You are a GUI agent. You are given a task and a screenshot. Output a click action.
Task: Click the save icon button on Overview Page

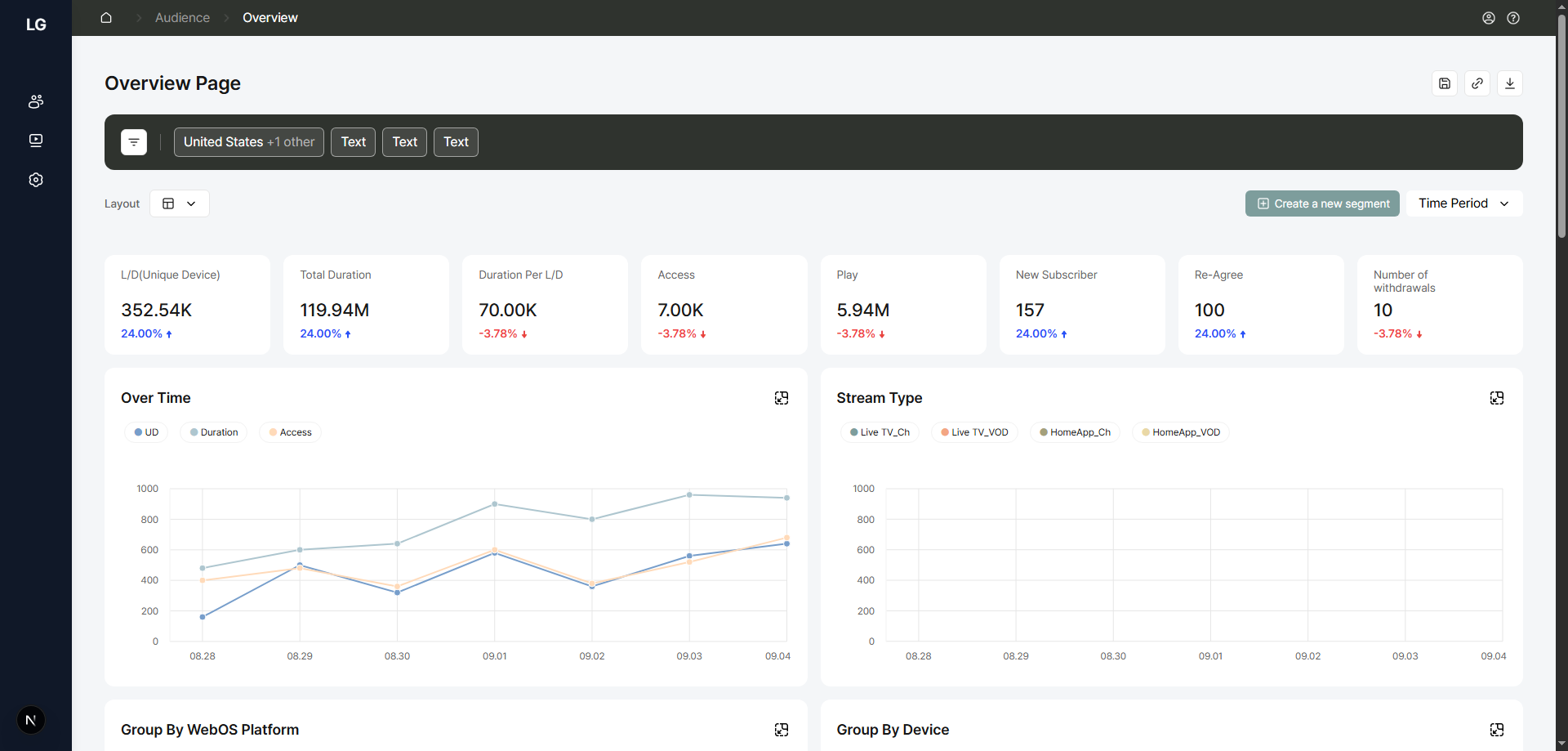(x=1445, y=83)
